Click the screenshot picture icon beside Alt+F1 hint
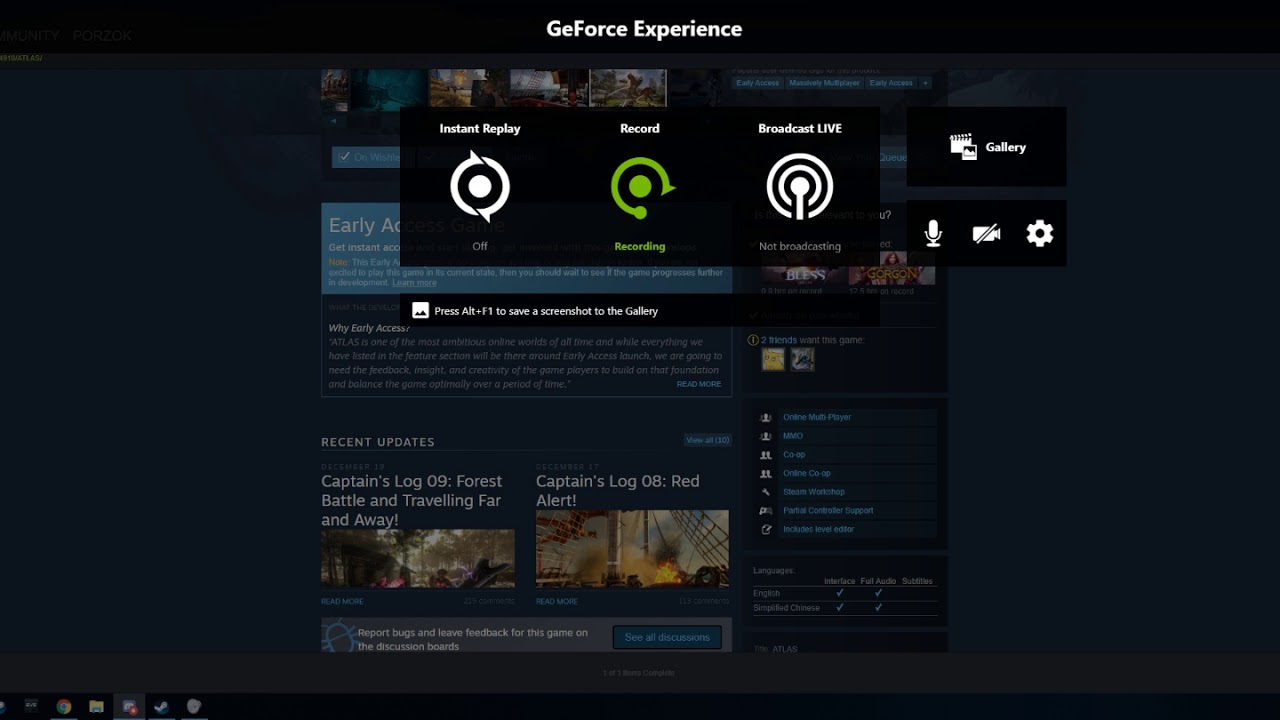 421,311
